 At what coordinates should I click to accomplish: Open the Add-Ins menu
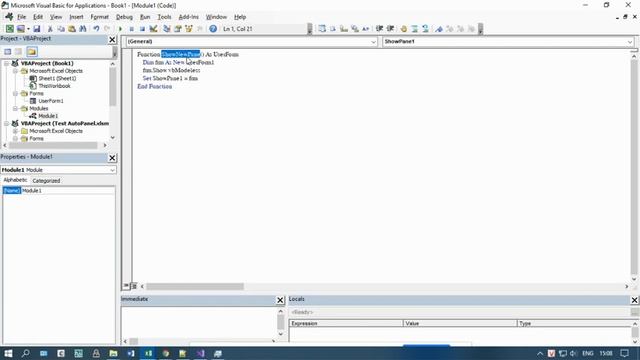pyautogui.click(x=189, y=17)
